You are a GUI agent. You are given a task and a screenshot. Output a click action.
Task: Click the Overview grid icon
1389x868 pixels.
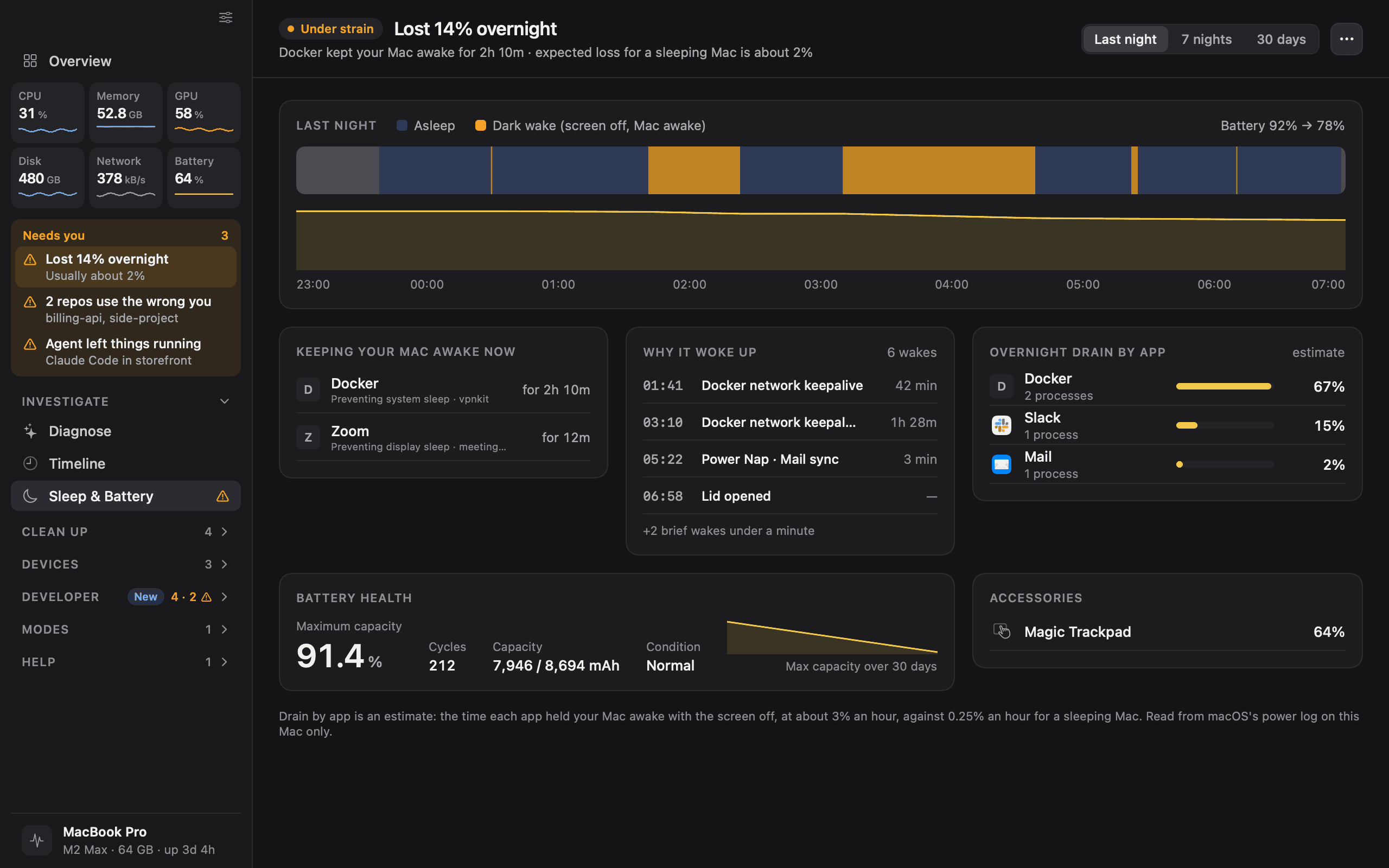tap(30, 61)
